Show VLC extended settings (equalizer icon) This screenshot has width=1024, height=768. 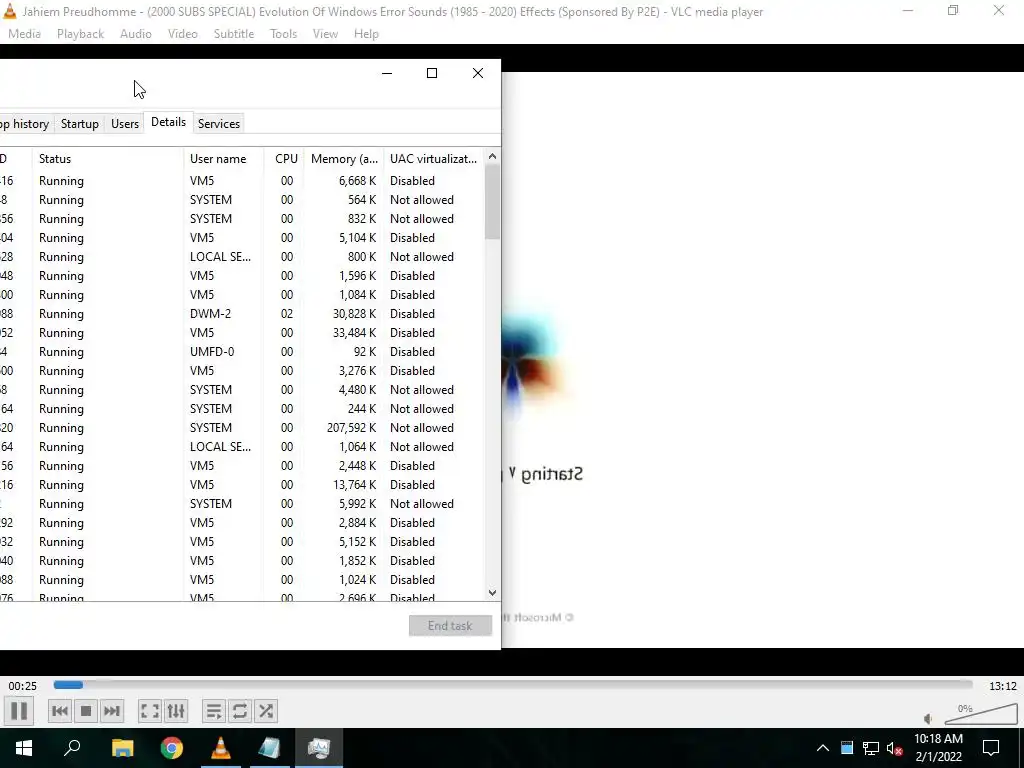(176, 711)
